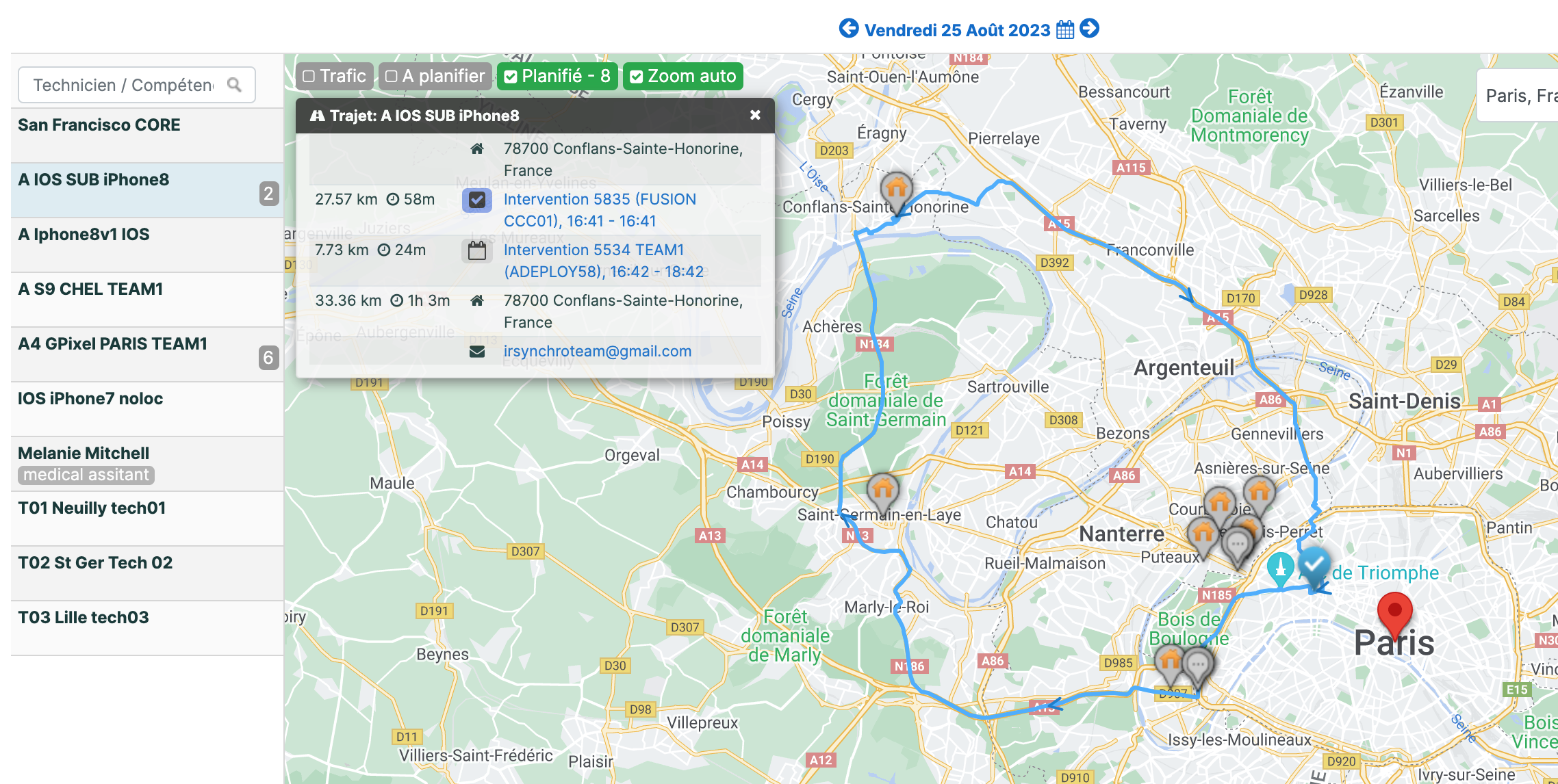Click the road icon in Trajet header

coord(317,116)
